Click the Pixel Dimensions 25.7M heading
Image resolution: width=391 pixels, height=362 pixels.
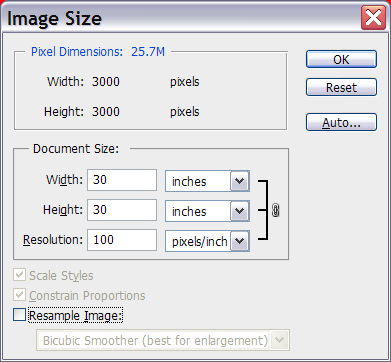pos(98,52)
